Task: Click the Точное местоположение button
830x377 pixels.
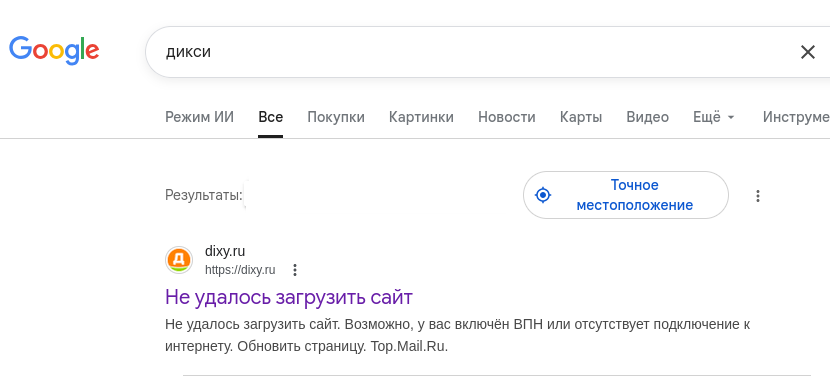Action: [626, 195]
